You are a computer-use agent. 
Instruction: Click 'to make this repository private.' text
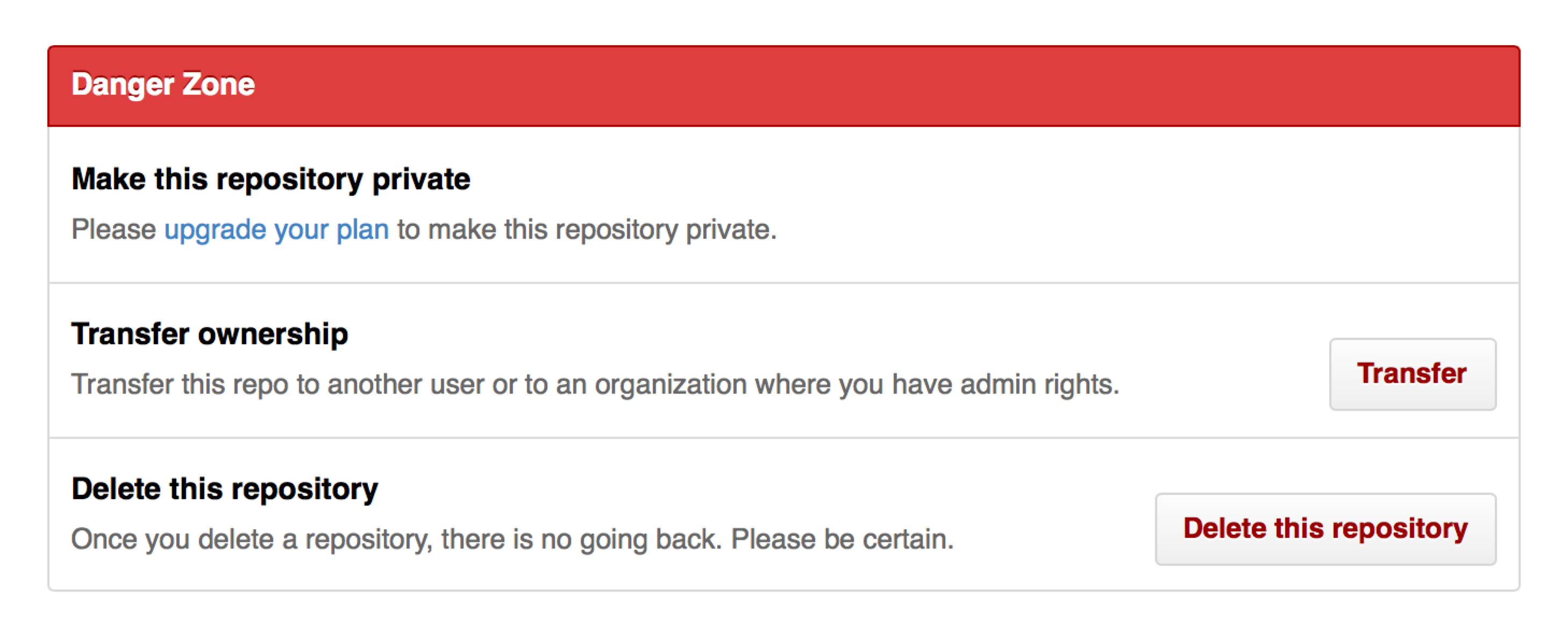coord(587,230)
